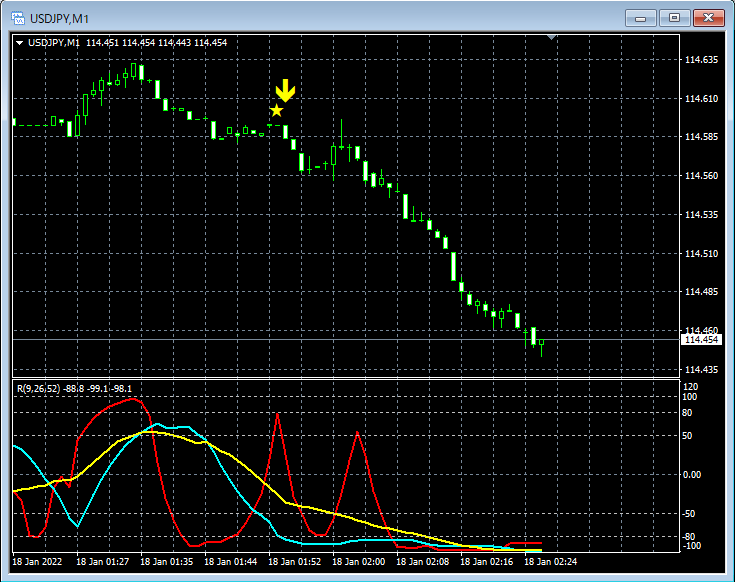Viewport: 735px width, 582px height.
Task: Close the USDJPY,M1 chart window
Action: pyautogui.click(x=709, y=18)
